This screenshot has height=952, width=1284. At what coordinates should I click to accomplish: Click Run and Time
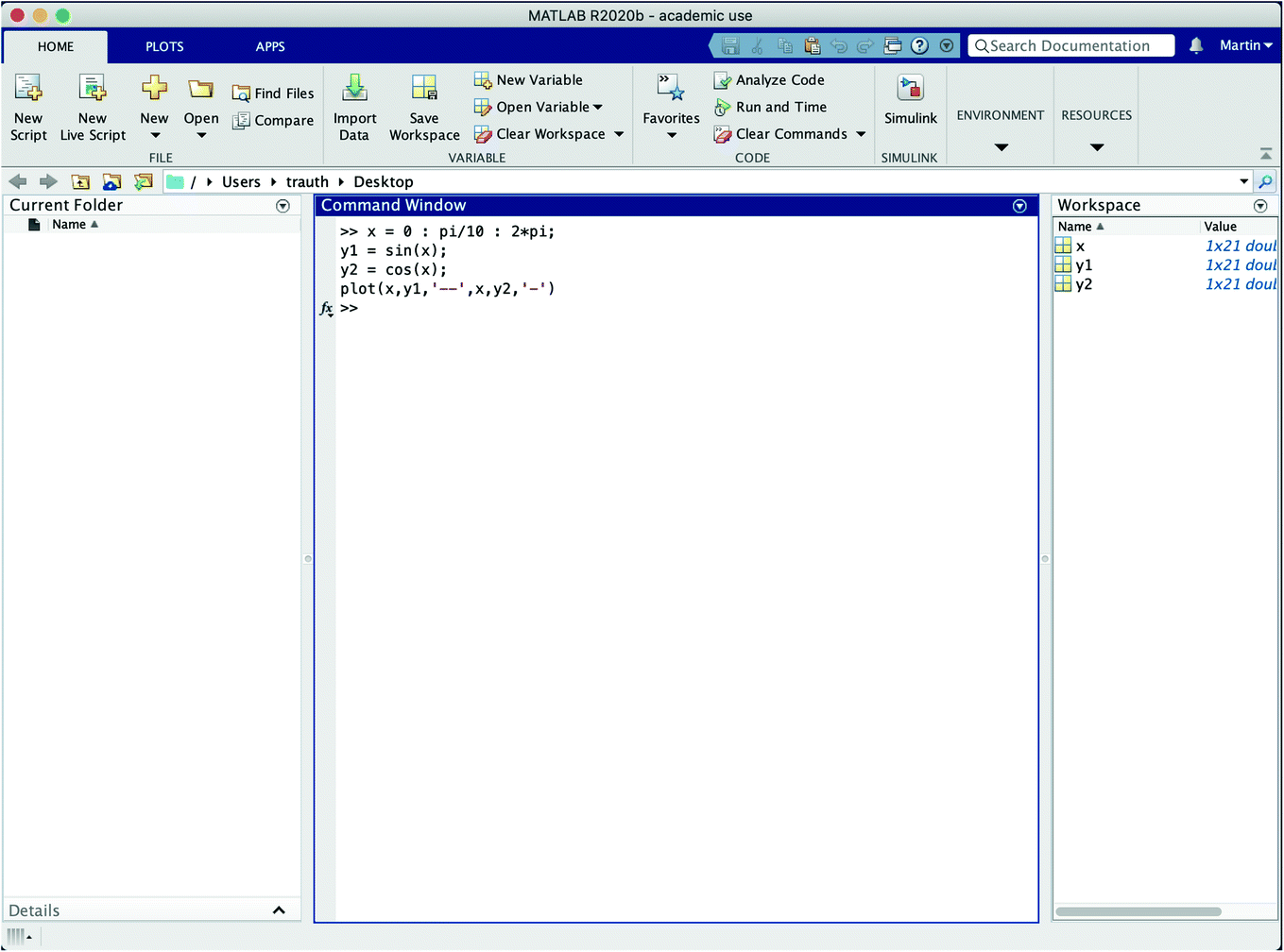(770, 107)
